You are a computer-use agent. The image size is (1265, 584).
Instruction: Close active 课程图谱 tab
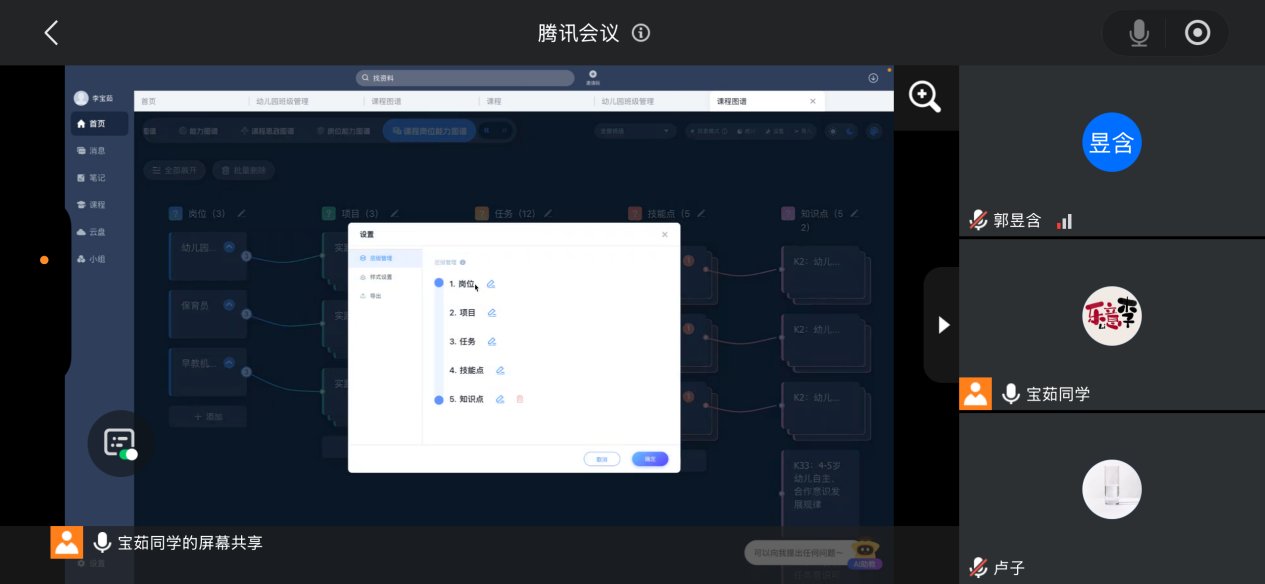tap(812, 101)
